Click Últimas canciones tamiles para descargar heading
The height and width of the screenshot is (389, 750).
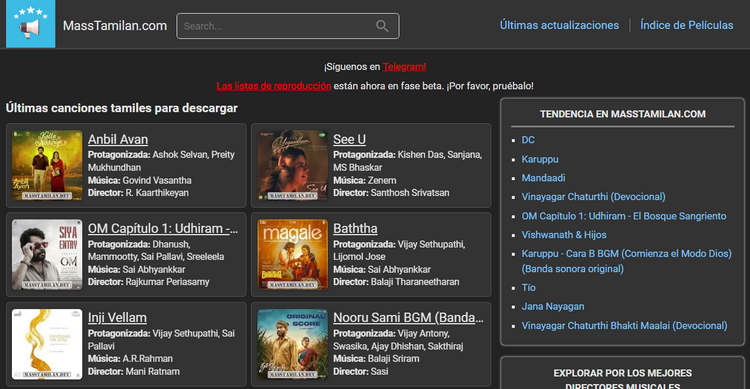(x=121, y=108)
